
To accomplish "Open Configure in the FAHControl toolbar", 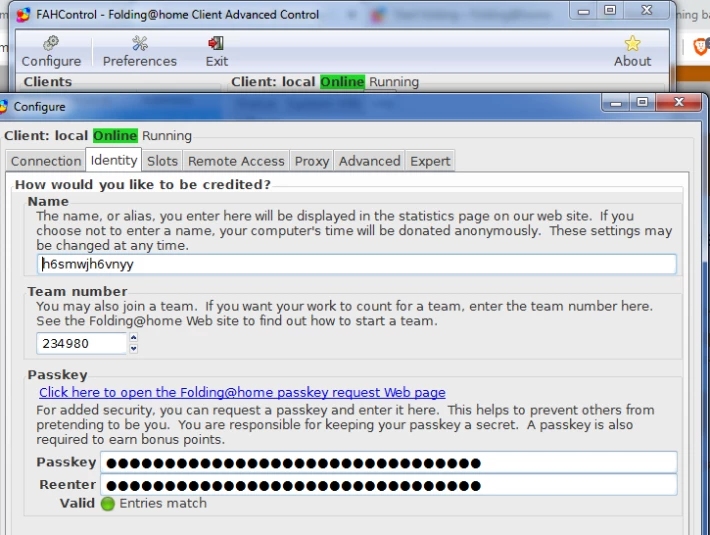I will (x=51, y=52).
